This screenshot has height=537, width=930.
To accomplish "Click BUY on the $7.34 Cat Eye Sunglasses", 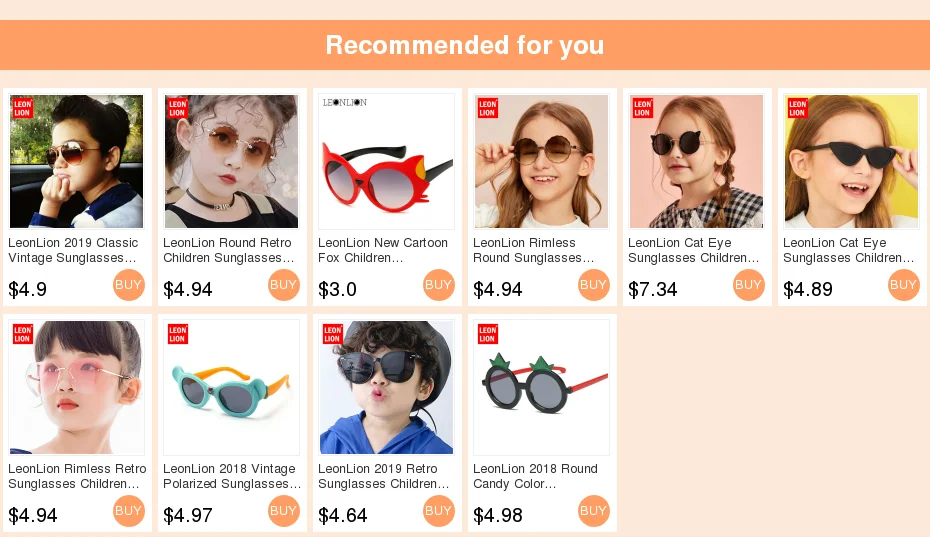I will coord(749,285).
